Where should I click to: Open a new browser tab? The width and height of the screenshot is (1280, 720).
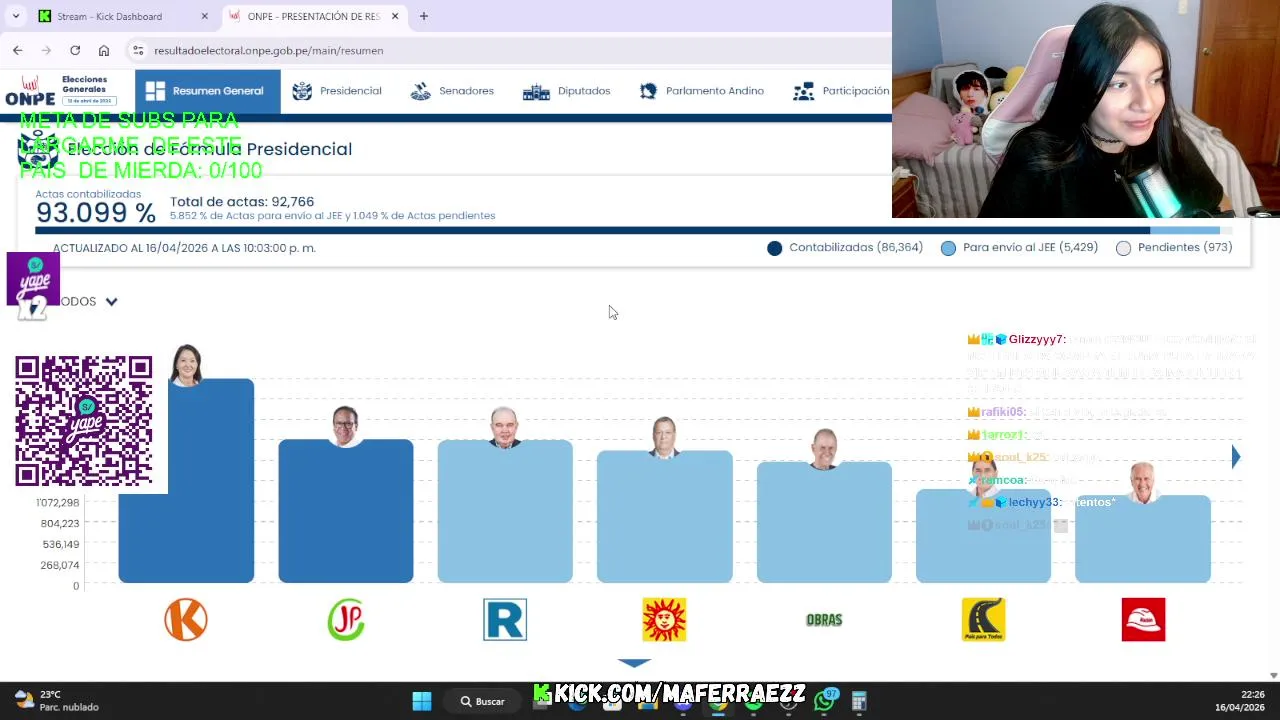point(424,16)
